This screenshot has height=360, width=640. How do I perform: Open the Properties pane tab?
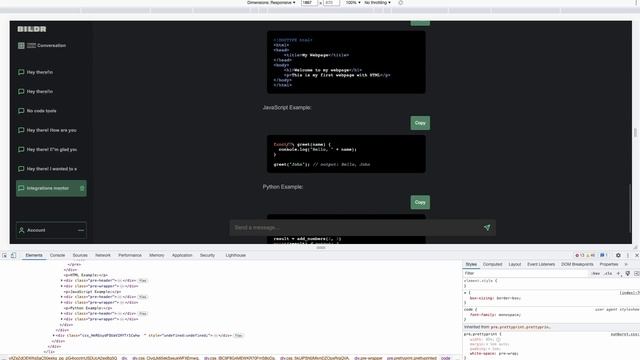tap(609, 264)
